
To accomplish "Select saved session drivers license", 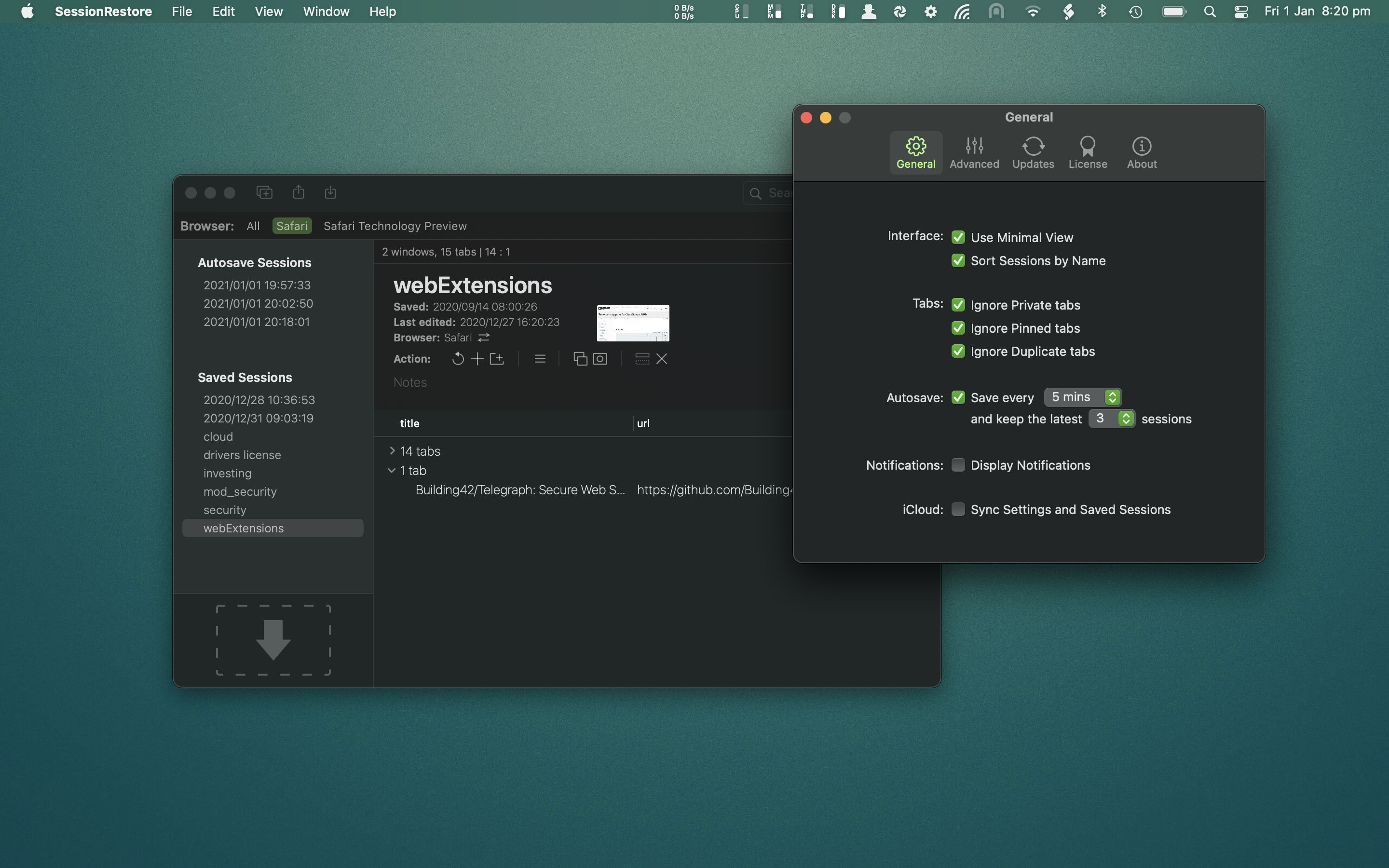I will (242, 455).
